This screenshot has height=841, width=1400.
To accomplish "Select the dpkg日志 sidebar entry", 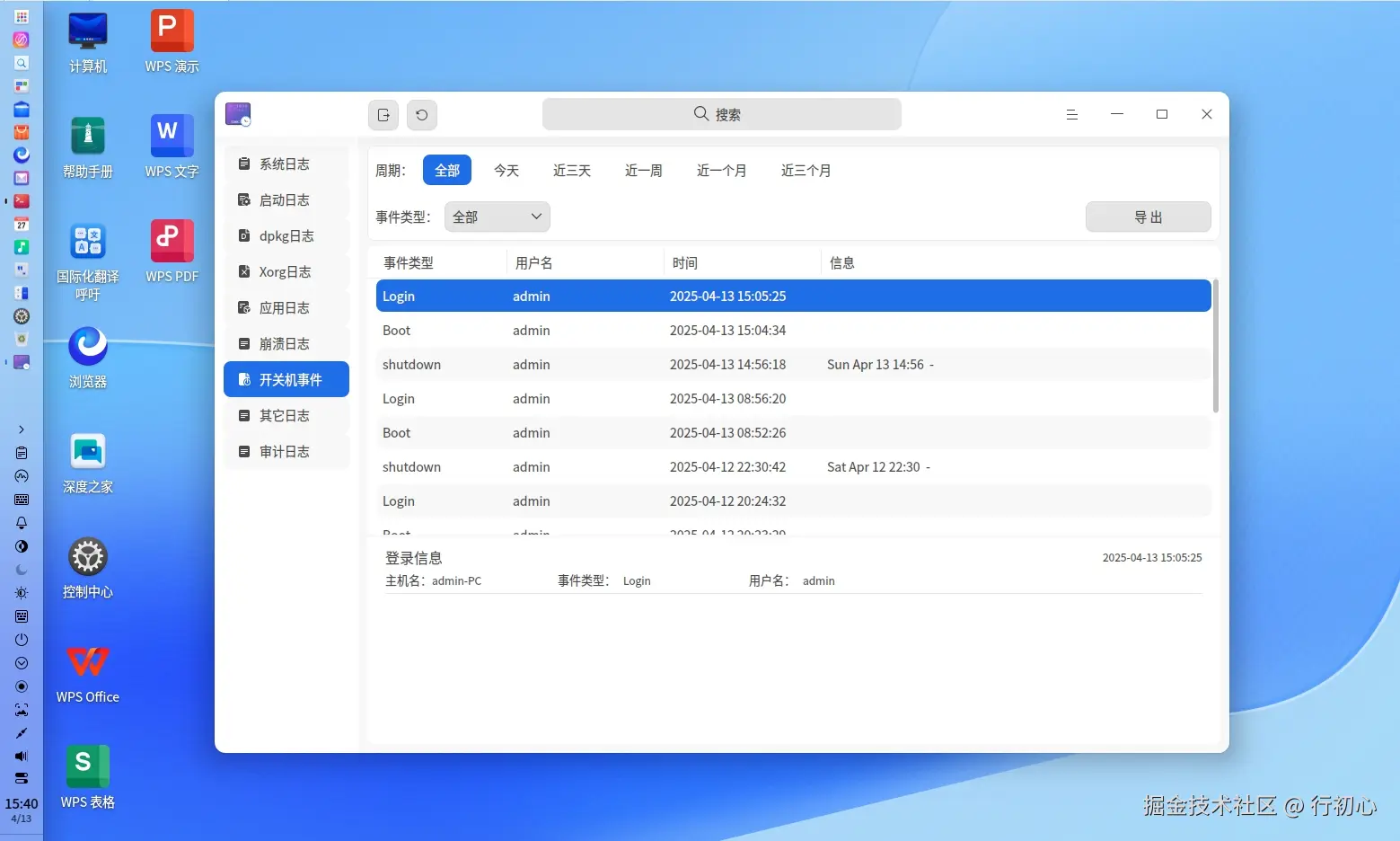I will [x=286, y=235].
